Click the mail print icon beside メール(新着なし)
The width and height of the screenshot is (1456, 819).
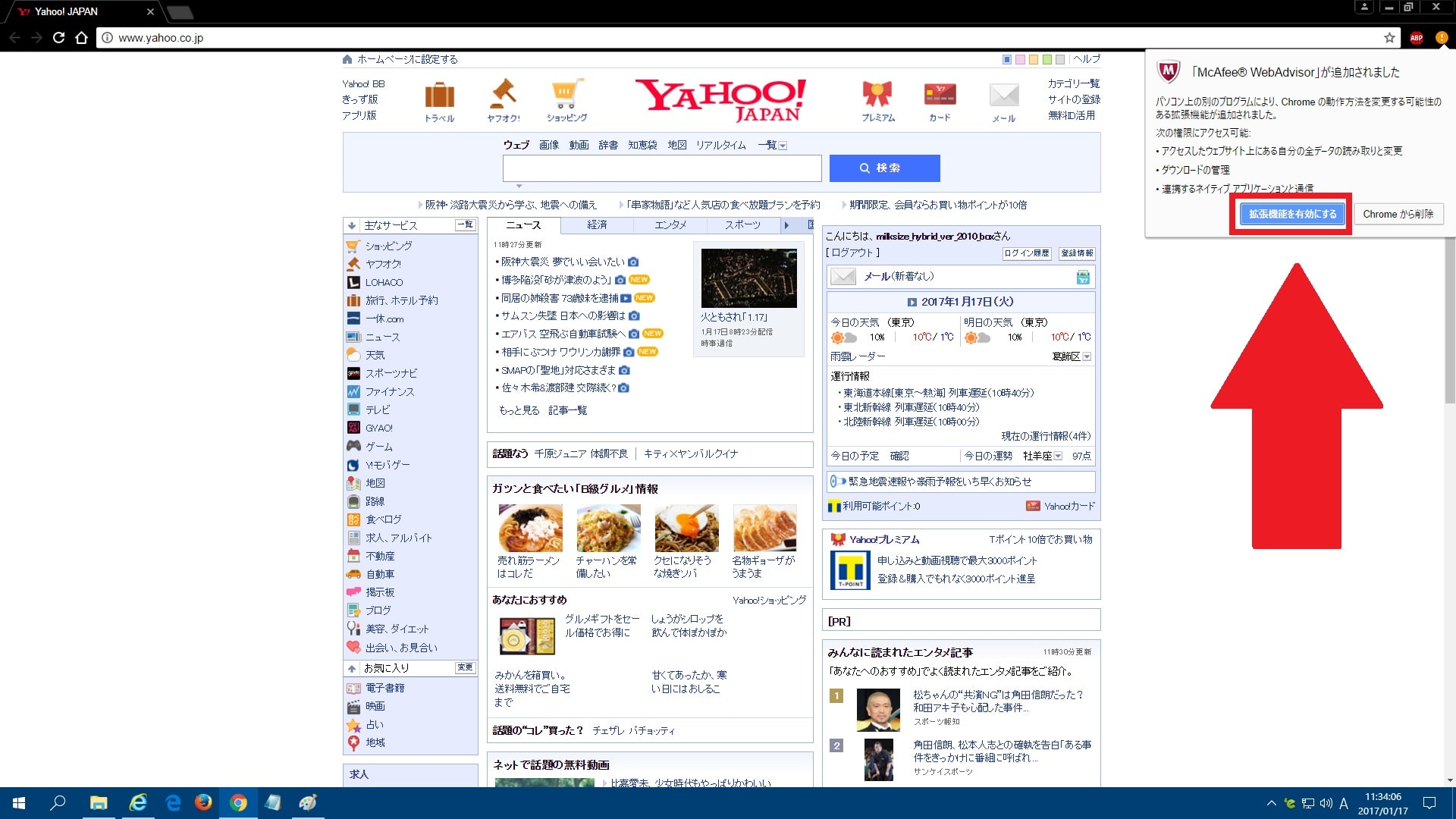(x=1083, y=278)
